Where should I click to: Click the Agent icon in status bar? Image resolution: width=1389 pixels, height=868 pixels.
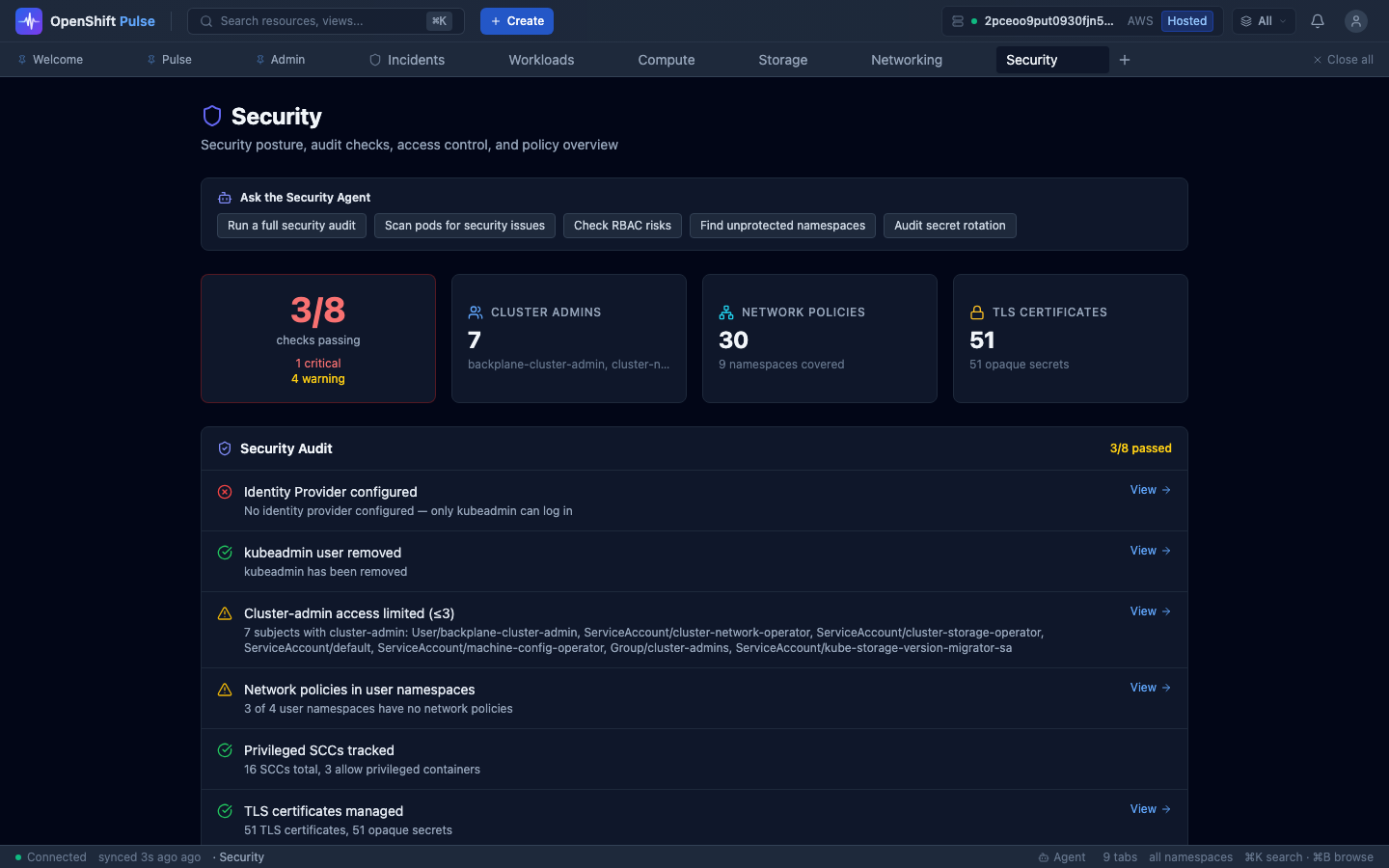click(1044, 857)
